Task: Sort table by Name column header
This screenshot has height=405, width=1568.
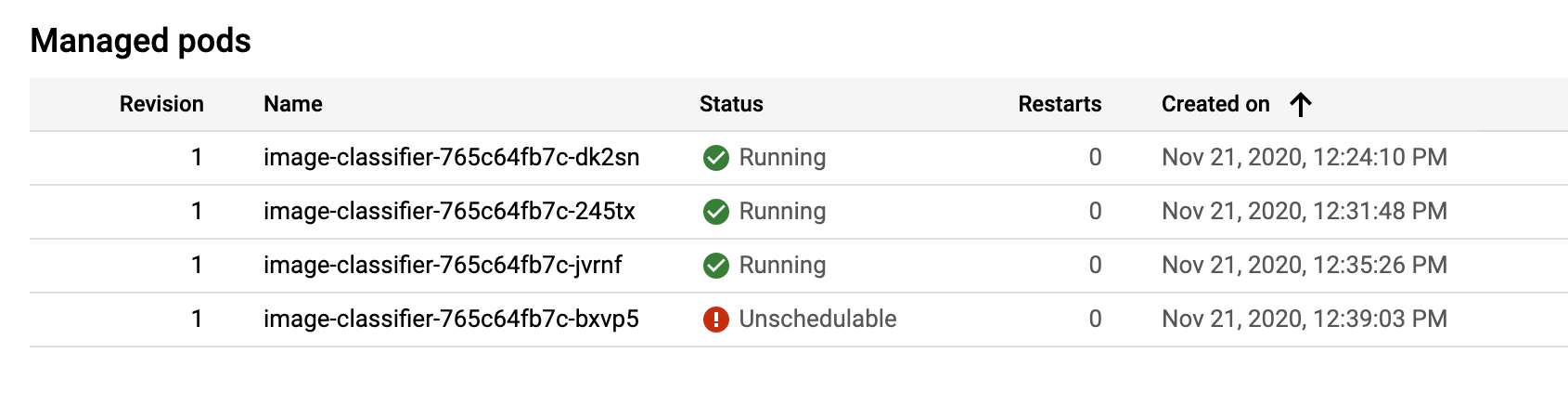Action: [293, 104]
